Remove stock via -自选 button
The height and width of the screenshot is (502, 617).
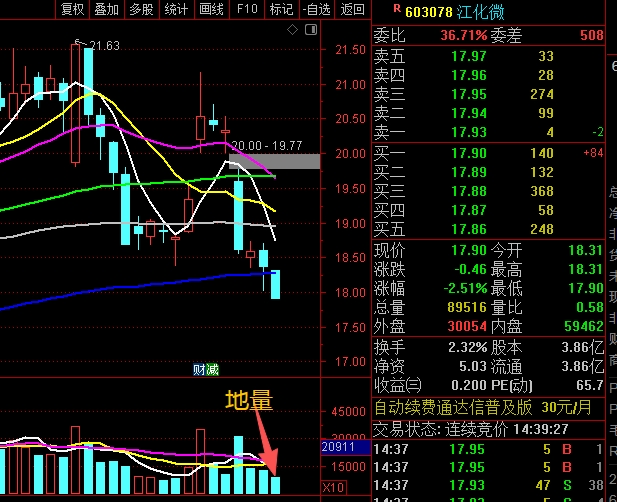[316, 9]
